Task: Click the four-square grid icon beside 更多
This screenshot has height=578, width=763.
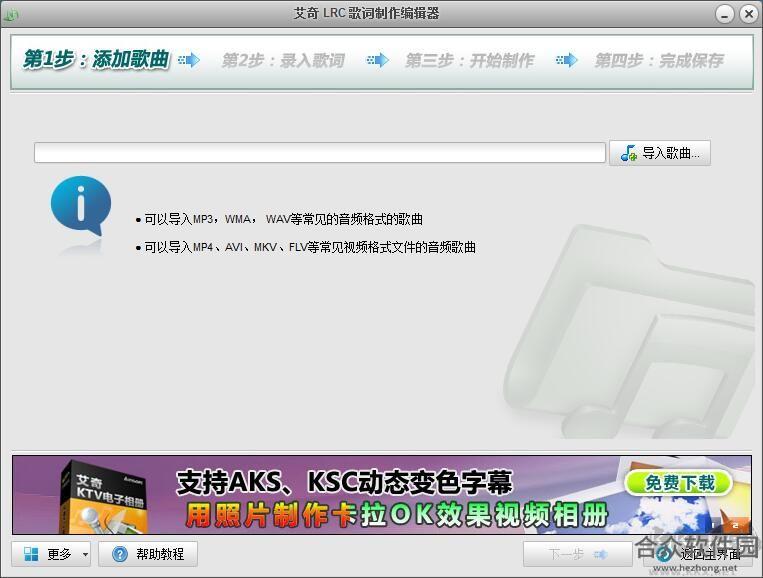Action: (x=31, y=554)
